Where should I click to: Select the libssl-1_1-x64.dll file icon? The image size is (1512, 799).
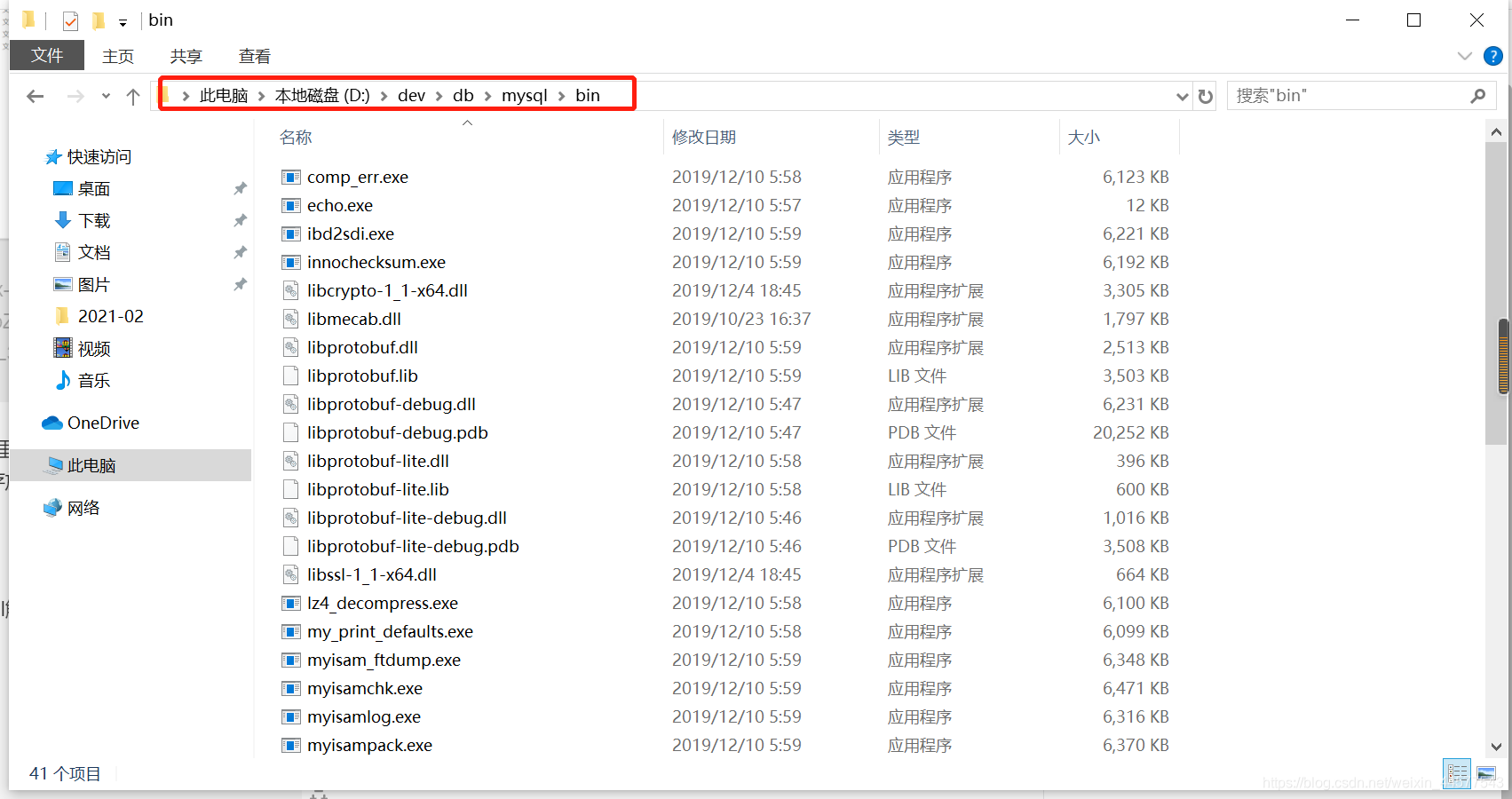click(x=290, y=574)
